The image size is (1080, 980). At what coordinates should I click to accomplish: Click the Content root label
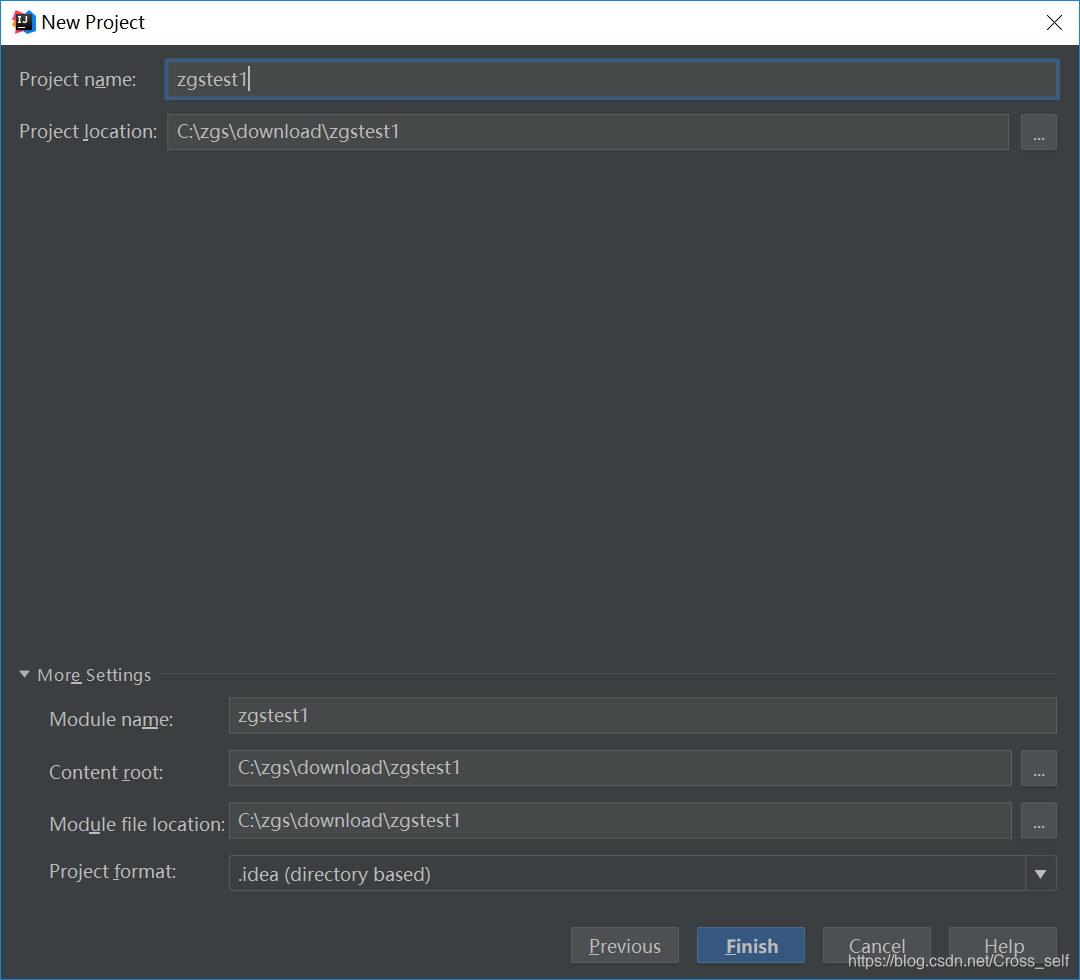point(106,773)
